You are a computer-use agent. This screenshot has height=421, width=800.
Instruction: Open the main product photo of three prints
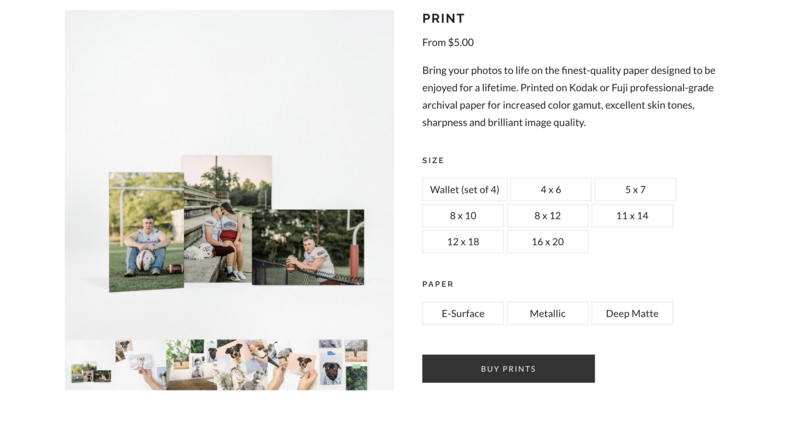tap(229, 175)
